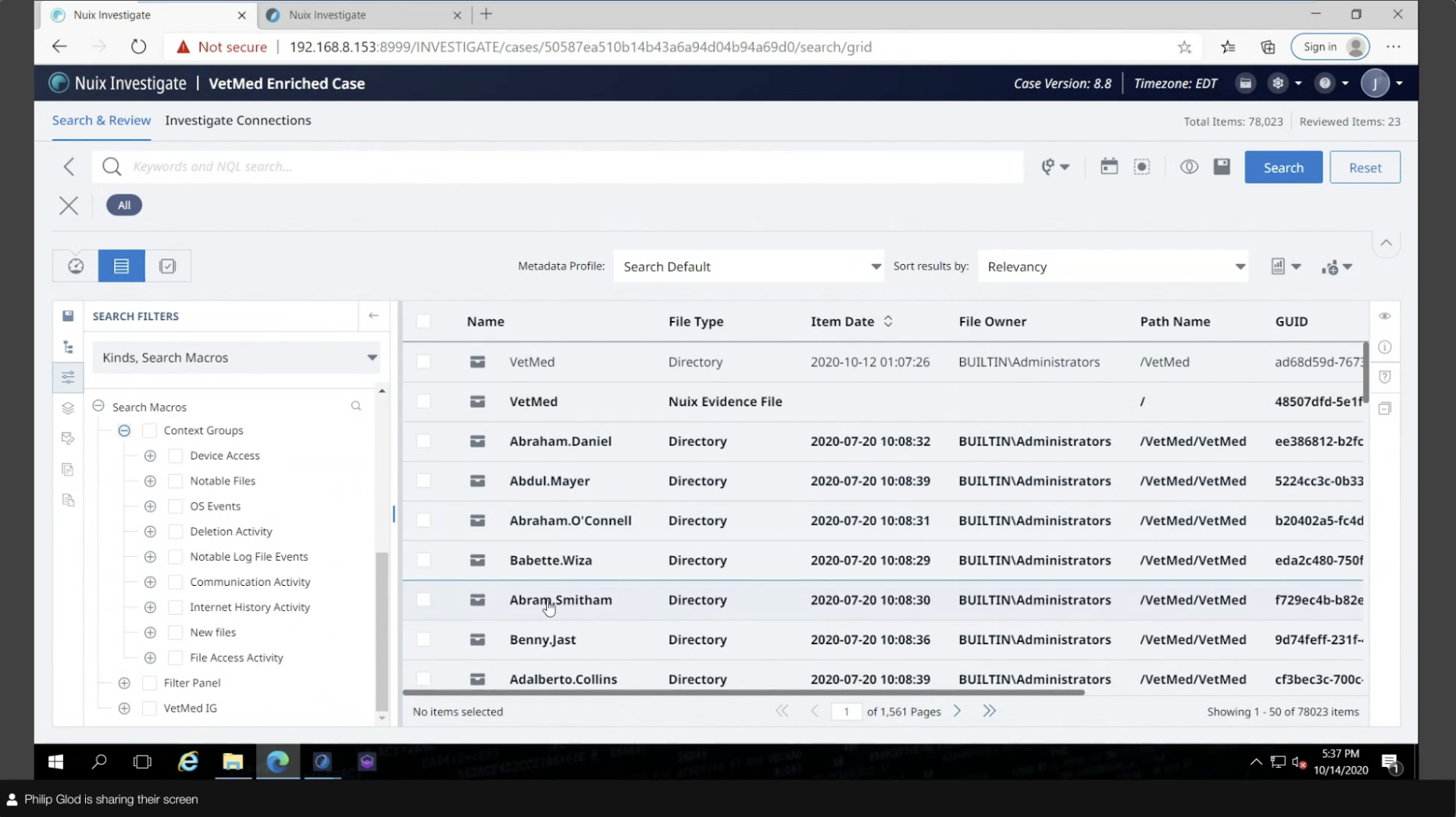Screen dimensions: 1456x817
Task: Switch to the grid list view
Action: point(121,266)
